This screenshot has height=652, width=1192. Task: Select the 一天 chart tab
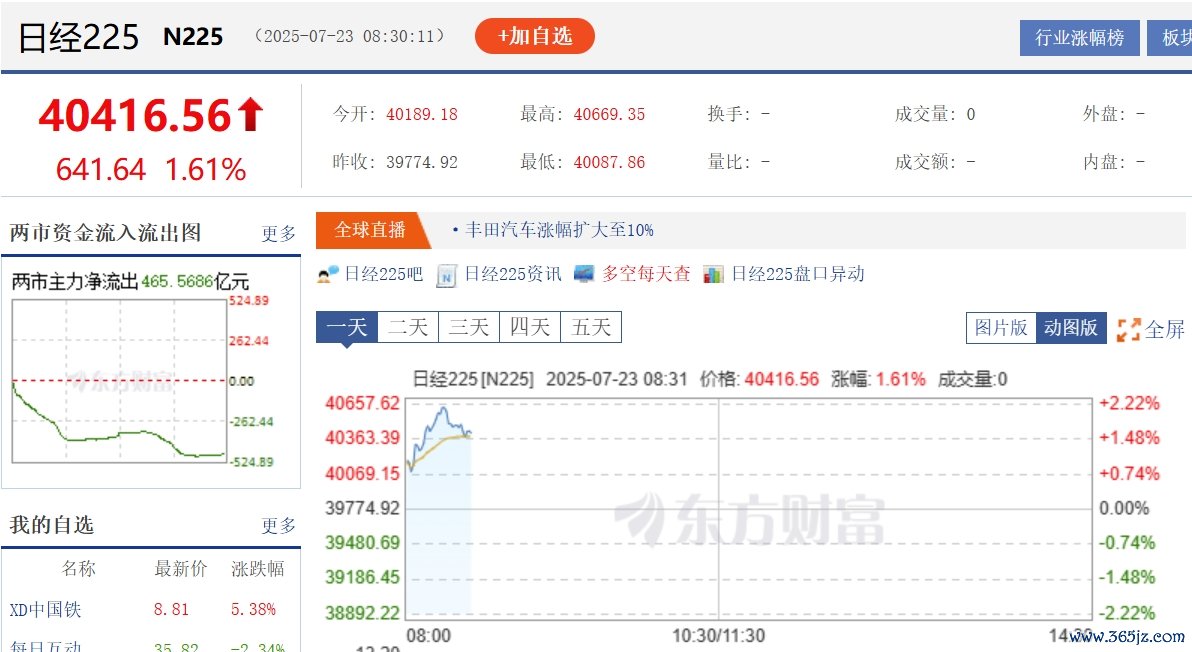[347, 328]
